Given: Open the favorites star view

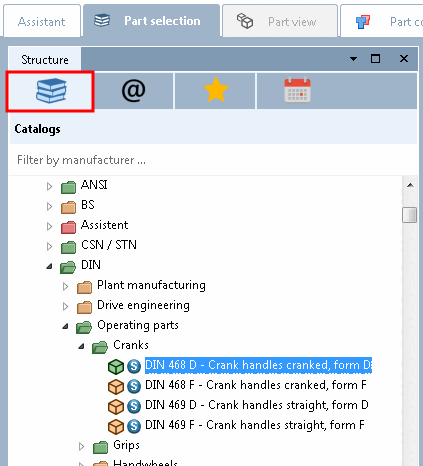Looking at the screenshot, I should [x=216, y=90].
